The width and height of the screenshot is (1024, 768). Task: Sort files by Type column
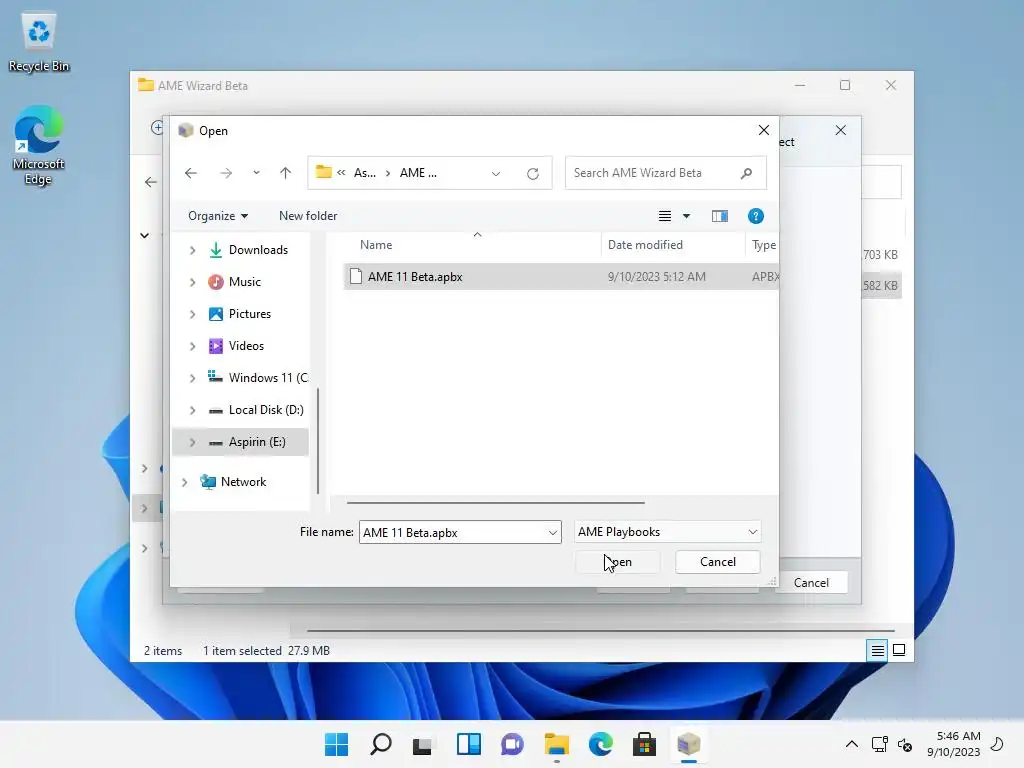[x=763, y=245]
